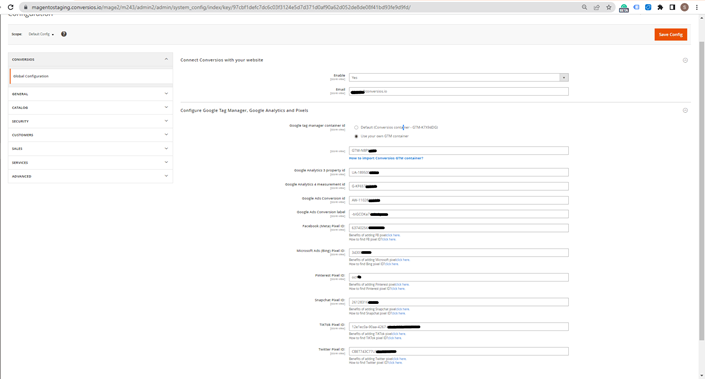This screenshot has height=379, width=705.
Task: Open the Scope Default Config dropdown
Action: [41, 34]
